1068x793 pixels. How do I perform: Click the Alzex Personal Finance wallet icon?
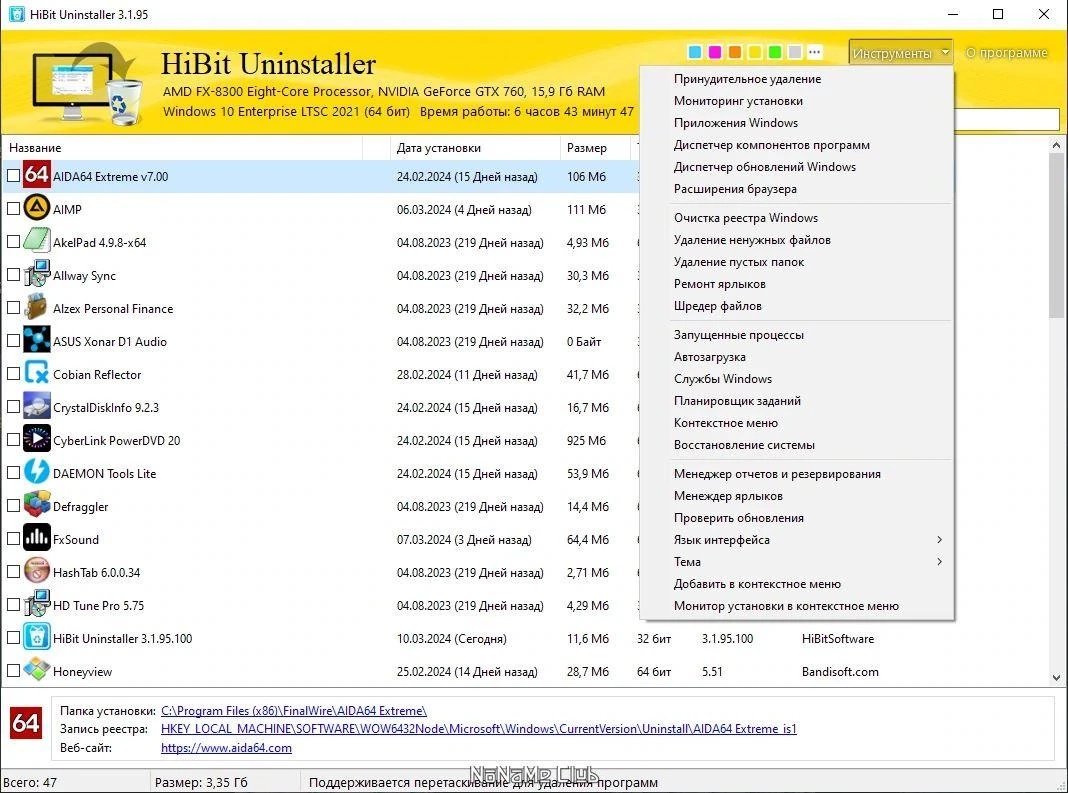36,307
